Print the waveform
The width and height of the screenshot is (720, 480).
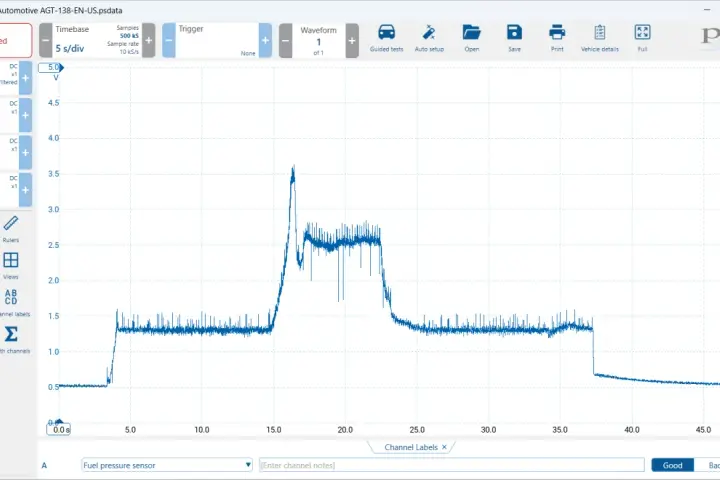pos(557,38)
